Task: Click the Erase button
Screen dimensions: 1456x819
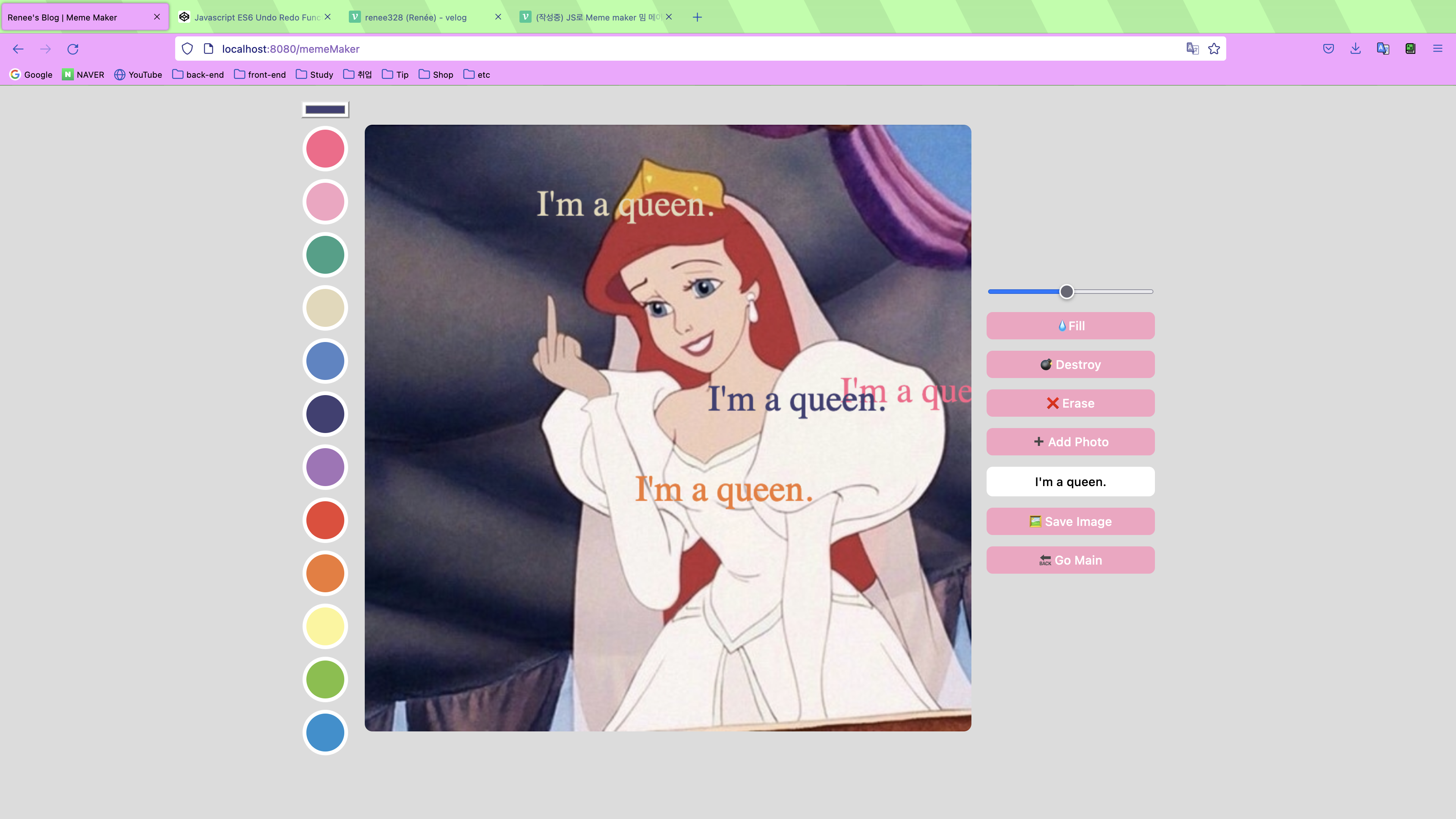Action: (1070, 403)
